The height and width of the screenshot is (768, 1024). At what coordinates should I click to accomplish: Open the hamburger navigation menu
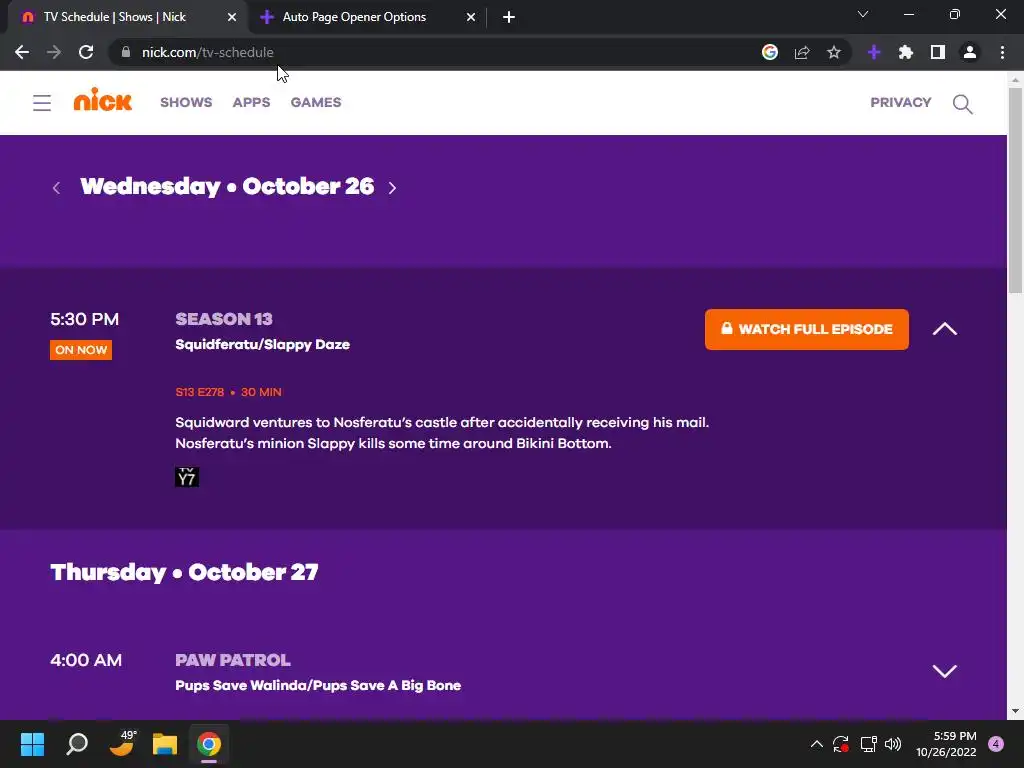tap(42, 103)
